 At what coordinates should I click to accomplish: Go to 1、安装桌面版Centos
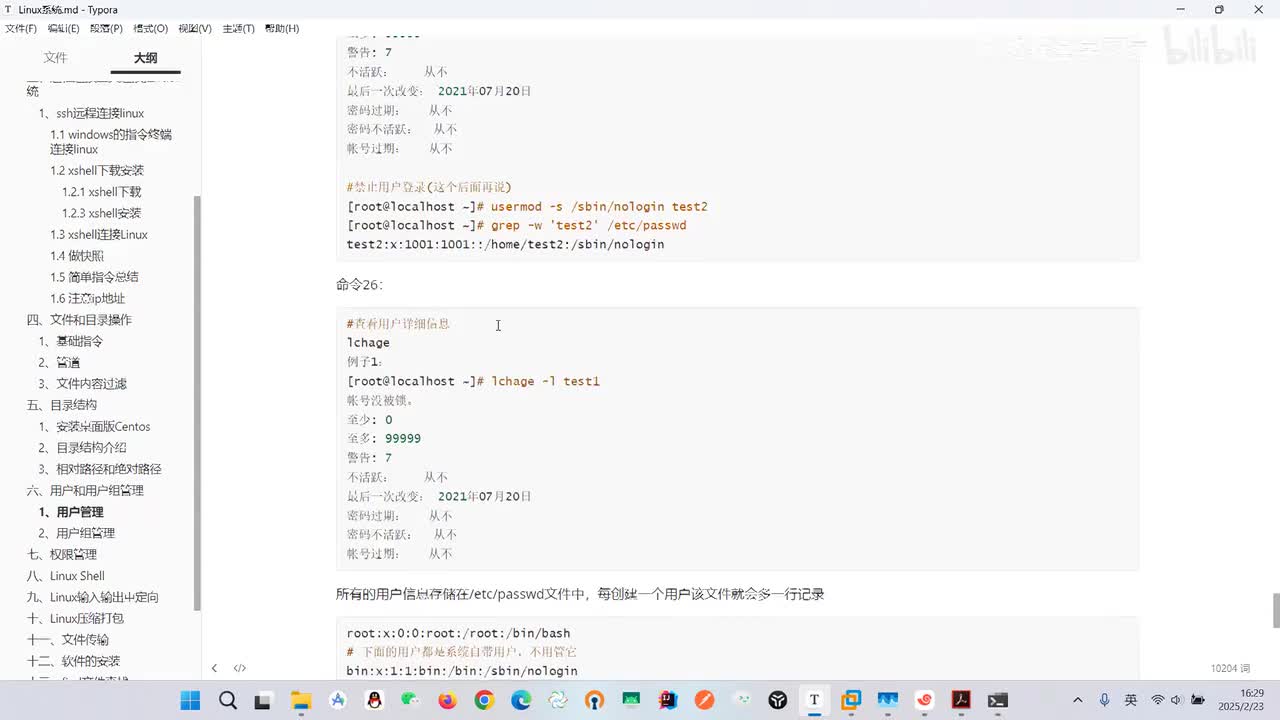(x=94, y=427)
